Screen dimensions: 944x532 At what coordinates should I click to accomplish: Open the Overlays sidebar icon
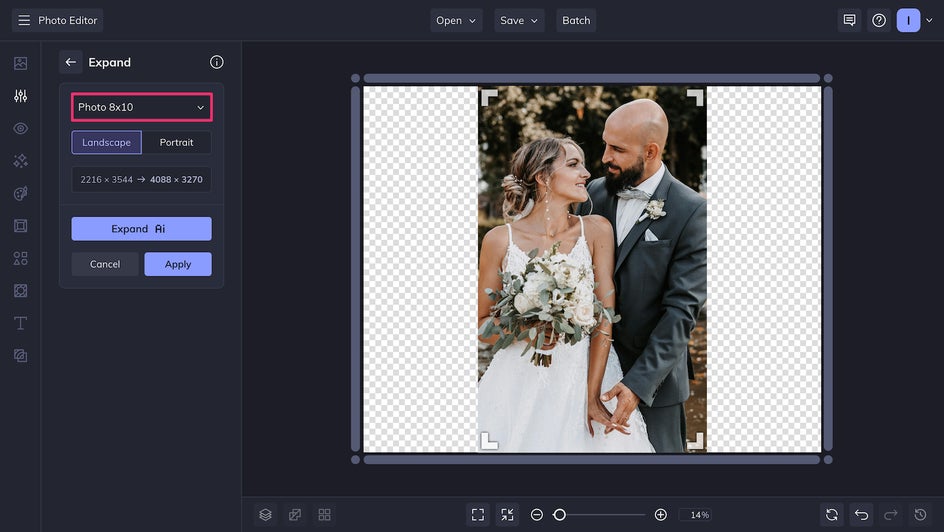click(x=20, y=291)
